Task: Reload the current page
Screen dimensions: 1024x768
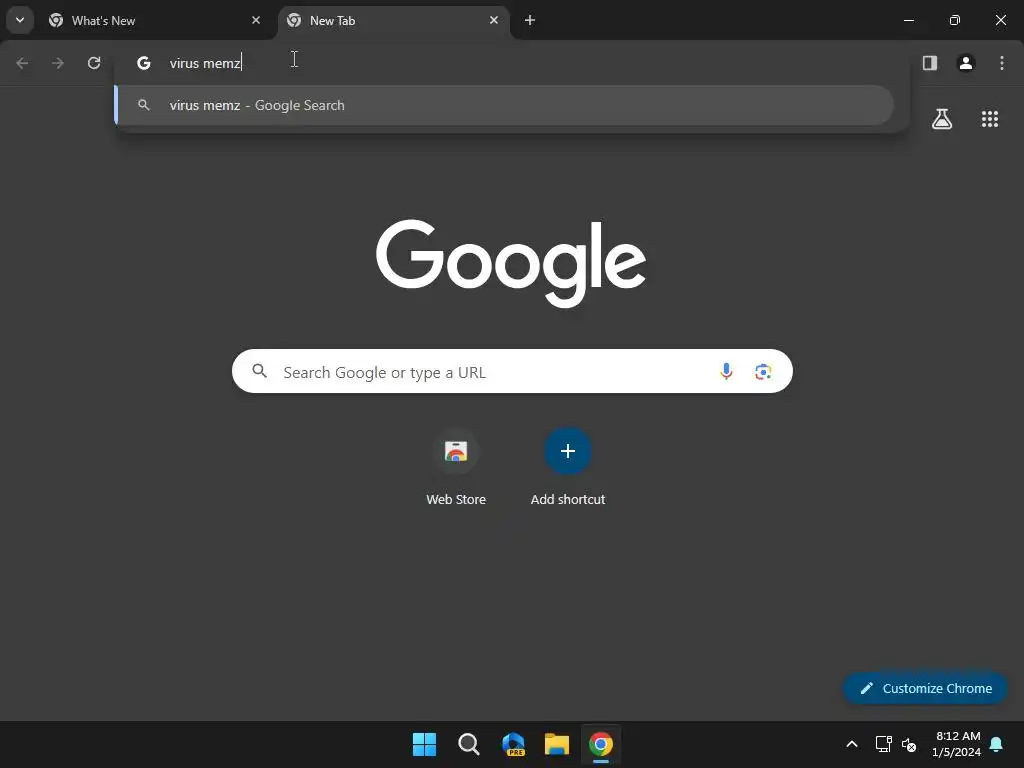Action: [94, 63]
